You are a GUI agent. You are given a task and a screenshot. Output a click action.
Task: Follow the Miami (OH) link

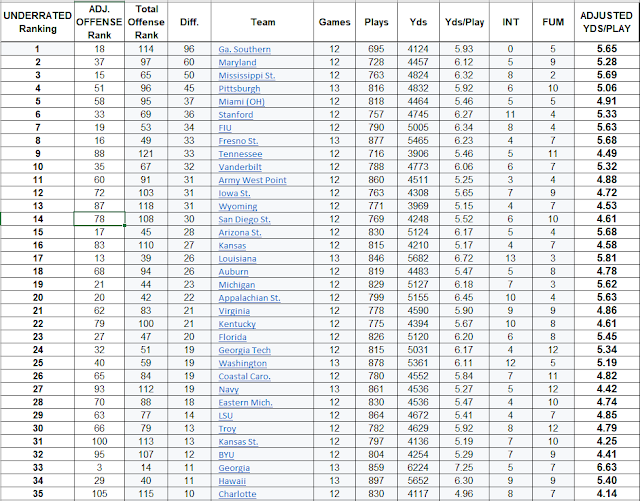241,102
